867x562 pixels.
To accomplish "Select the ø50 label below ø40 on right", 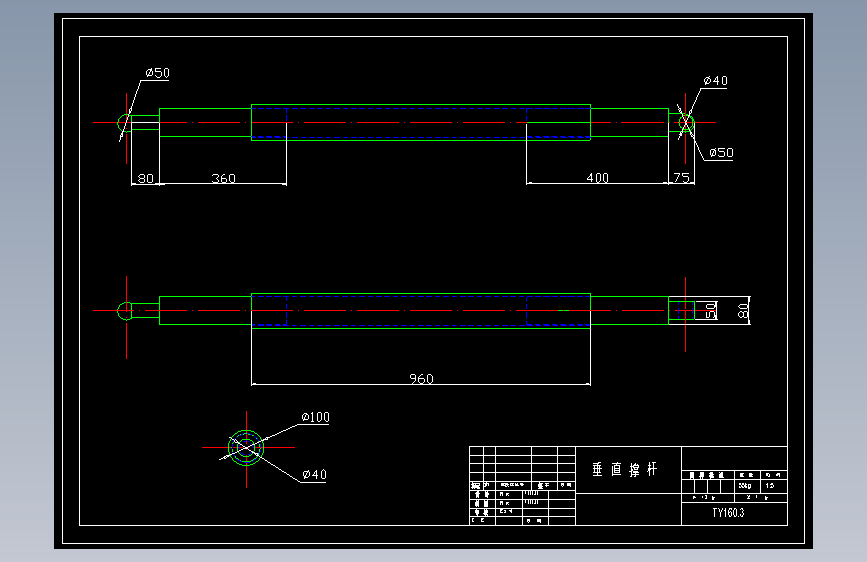I will coord(721,153).
